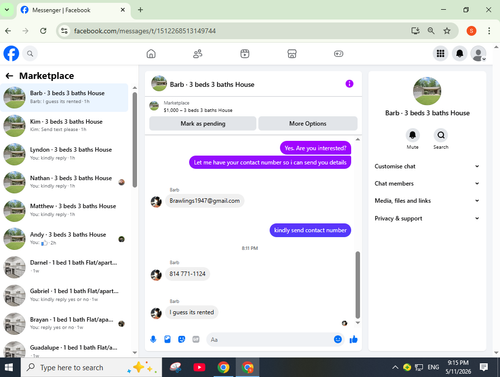
Task: Open chat with Andy
Action: [x=64, y=239]
